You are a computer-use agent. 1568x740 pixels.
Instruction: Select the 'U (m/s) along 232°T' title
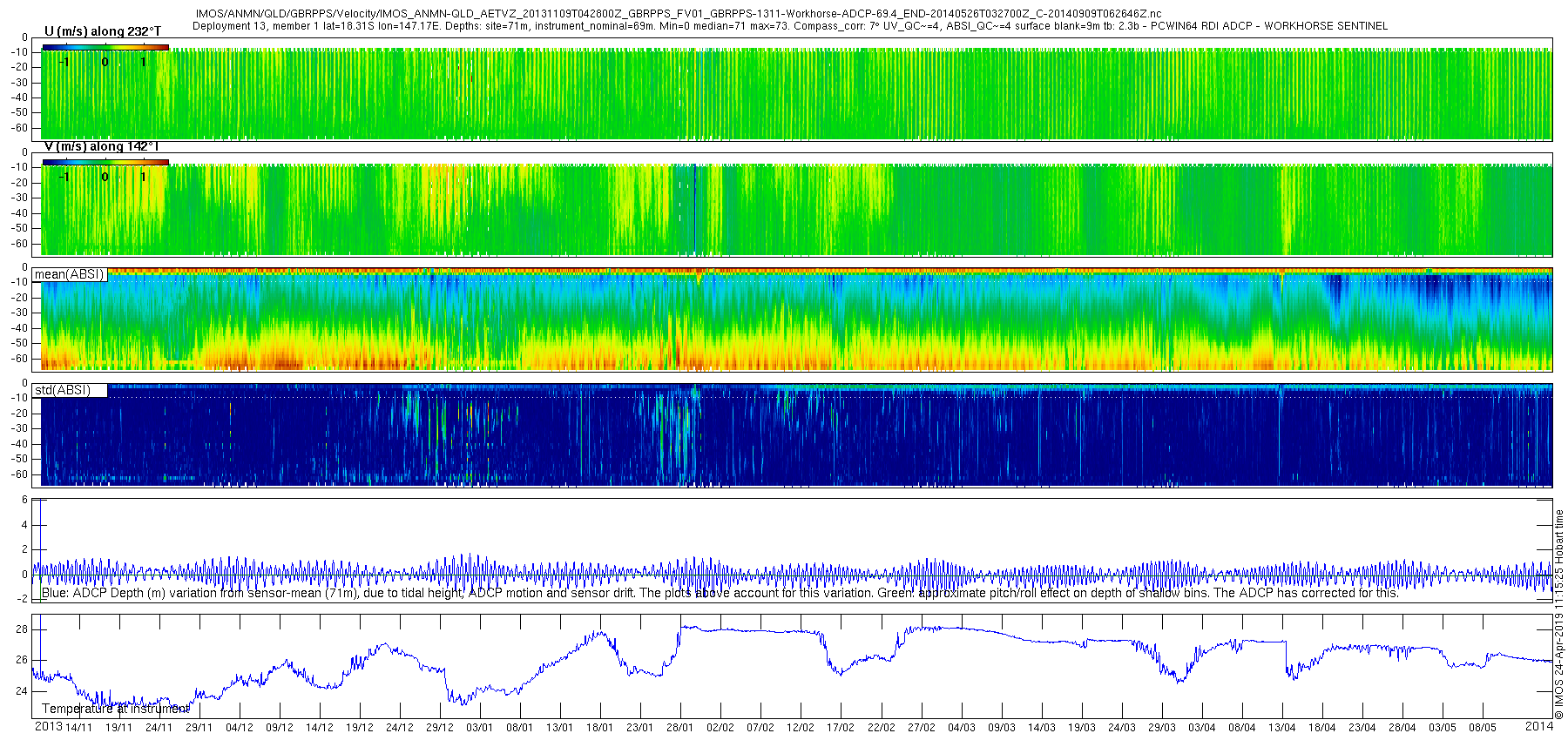tap(103, 31)
